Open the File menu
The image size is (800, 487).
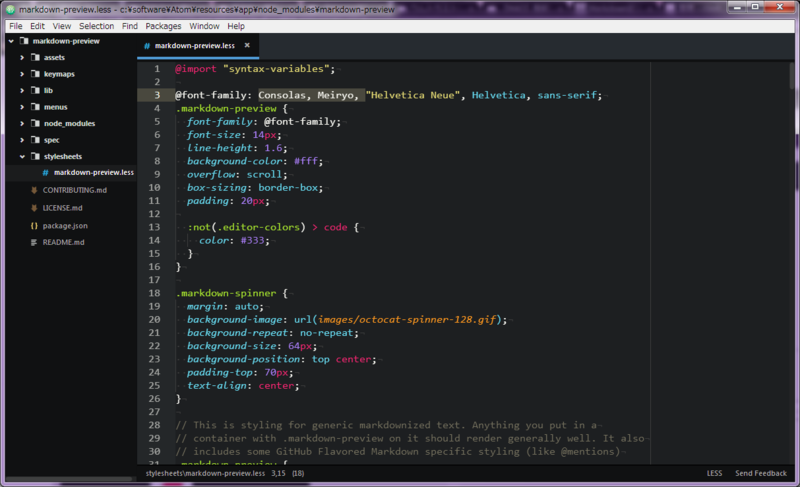click(16, 26)
